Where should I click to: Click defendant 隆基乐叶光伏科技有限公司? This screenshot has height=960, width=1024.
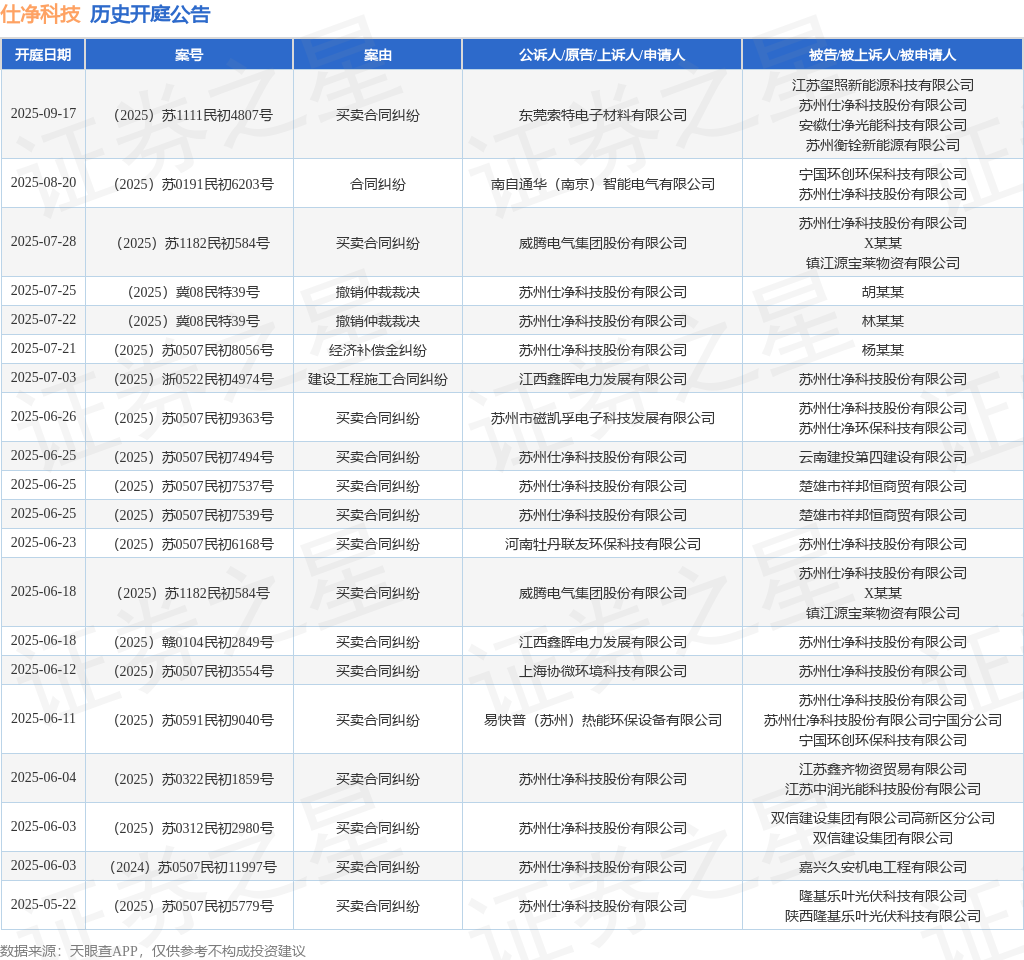pyautogui.click(x=883, y=896)
